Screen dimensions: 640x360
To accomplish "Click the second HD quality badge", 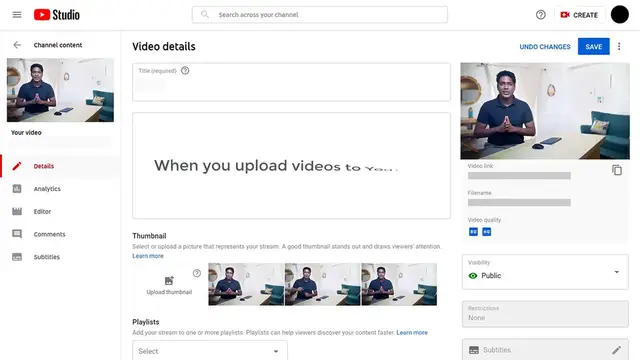I will (487, 232).
